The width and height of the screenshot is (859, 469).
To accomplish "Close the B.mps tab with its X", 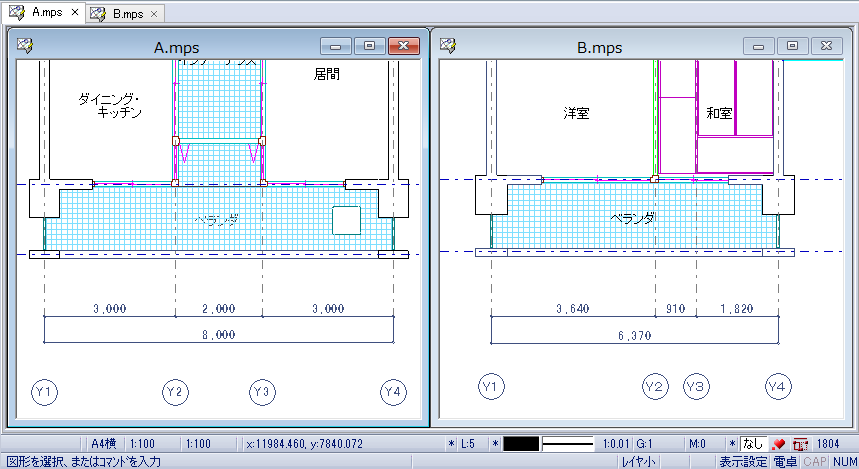I will [154, 14].
